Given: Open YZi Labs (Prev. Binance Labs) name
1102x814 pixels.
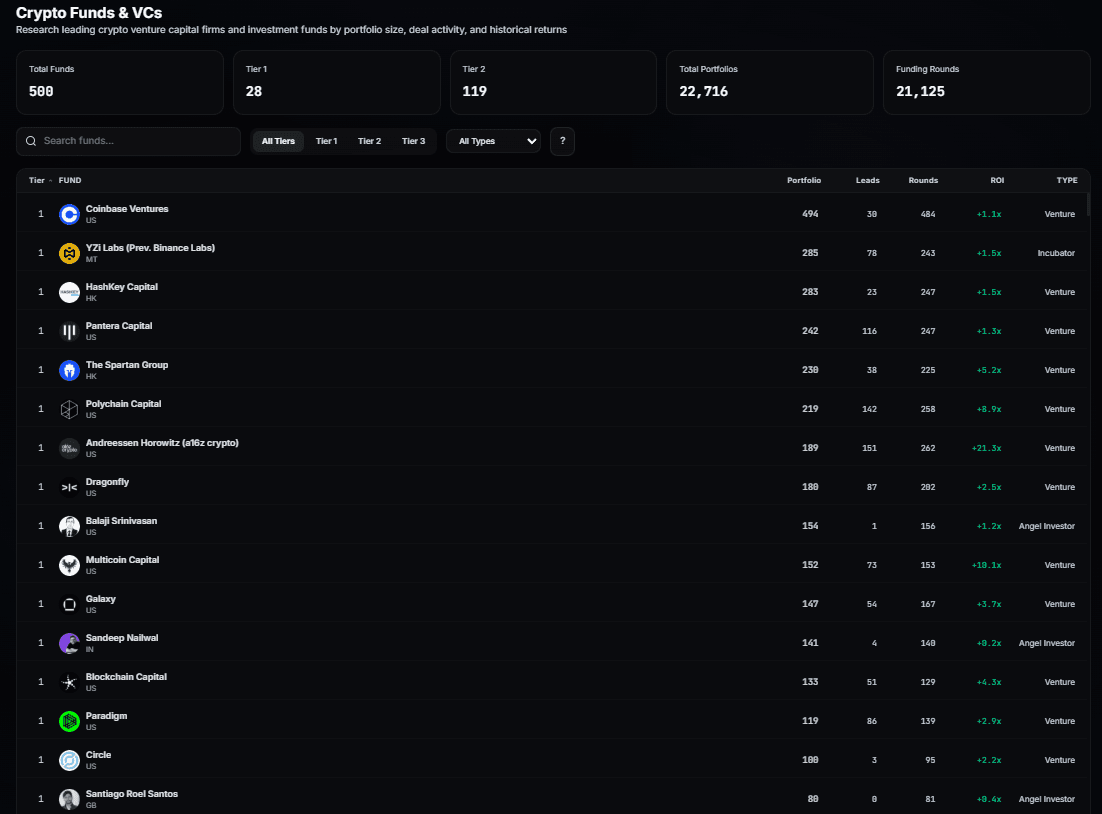Looking at the screenshot, I should click(150, 247).
